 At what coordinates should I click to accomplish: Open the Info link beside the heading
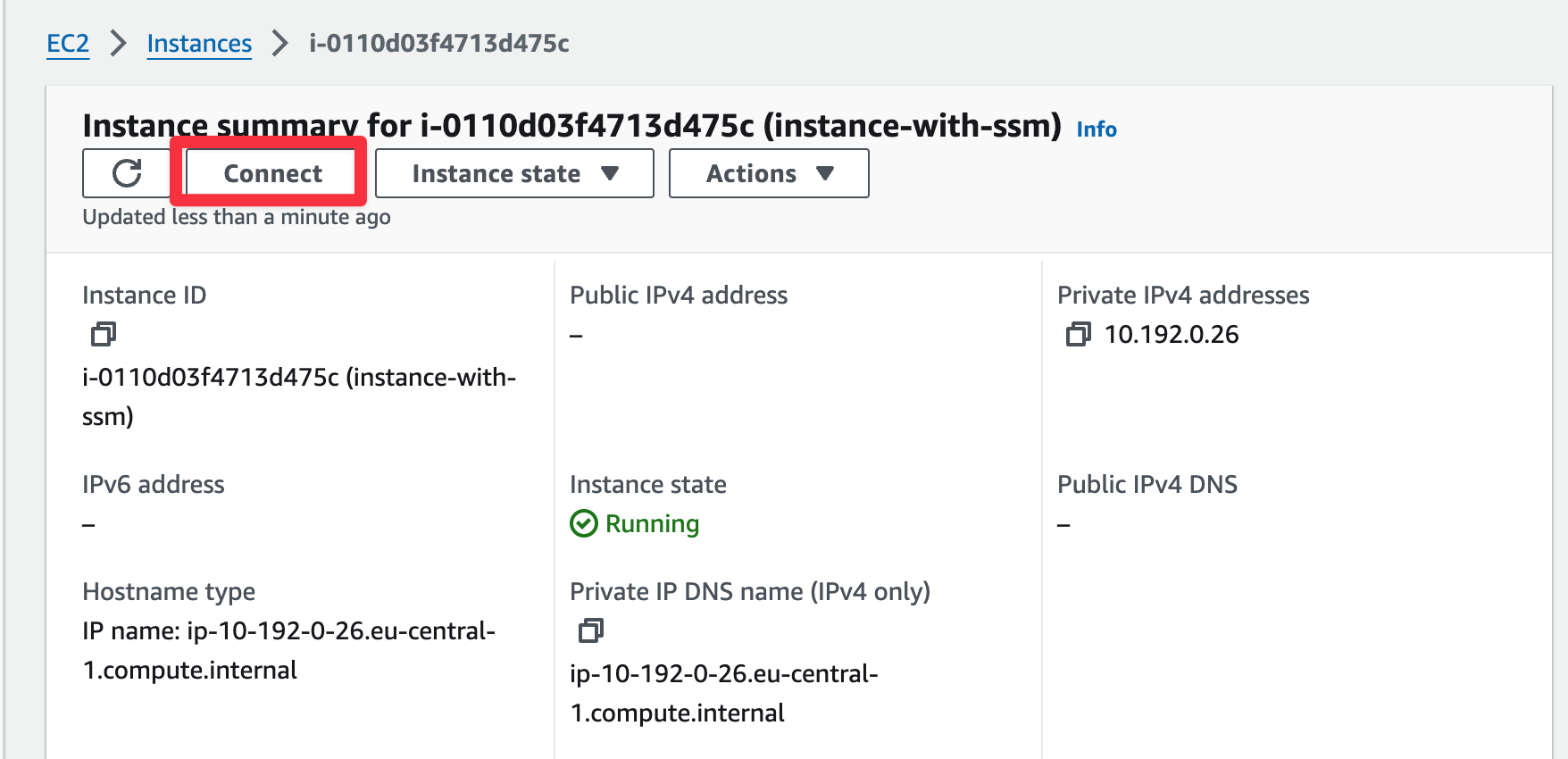pyautogui.click(x=1096, y=129)
